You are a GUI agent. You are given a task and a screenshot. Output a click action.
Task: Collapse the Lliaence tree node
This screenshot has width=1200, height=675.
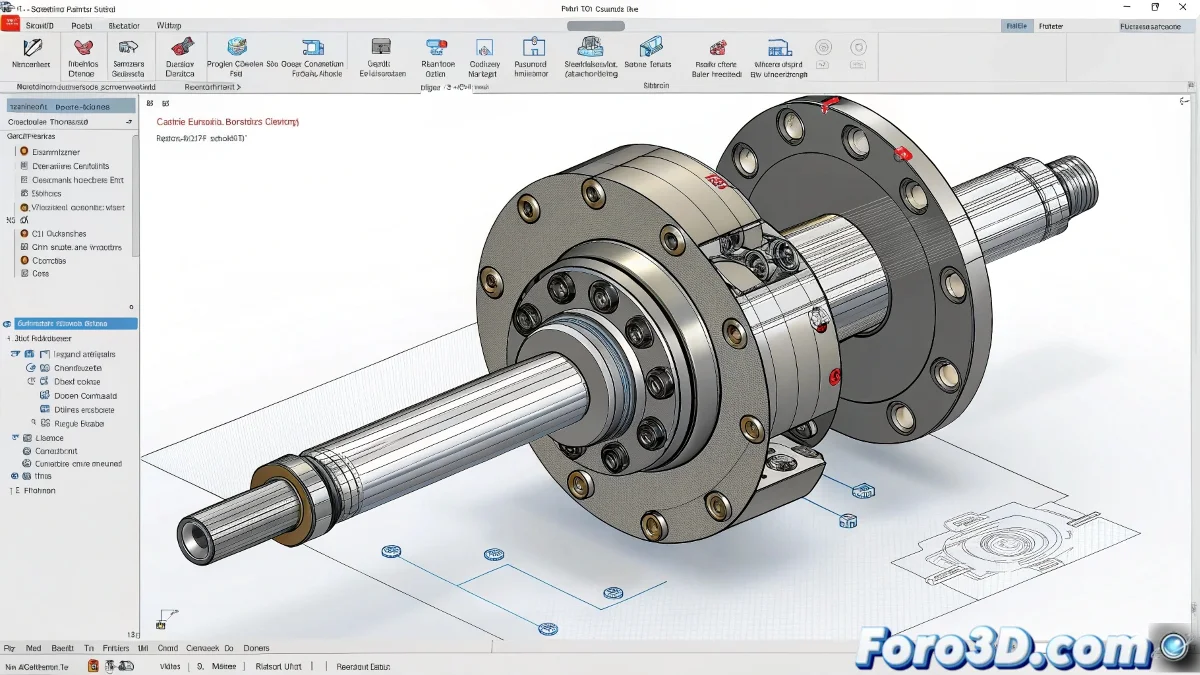14,438
